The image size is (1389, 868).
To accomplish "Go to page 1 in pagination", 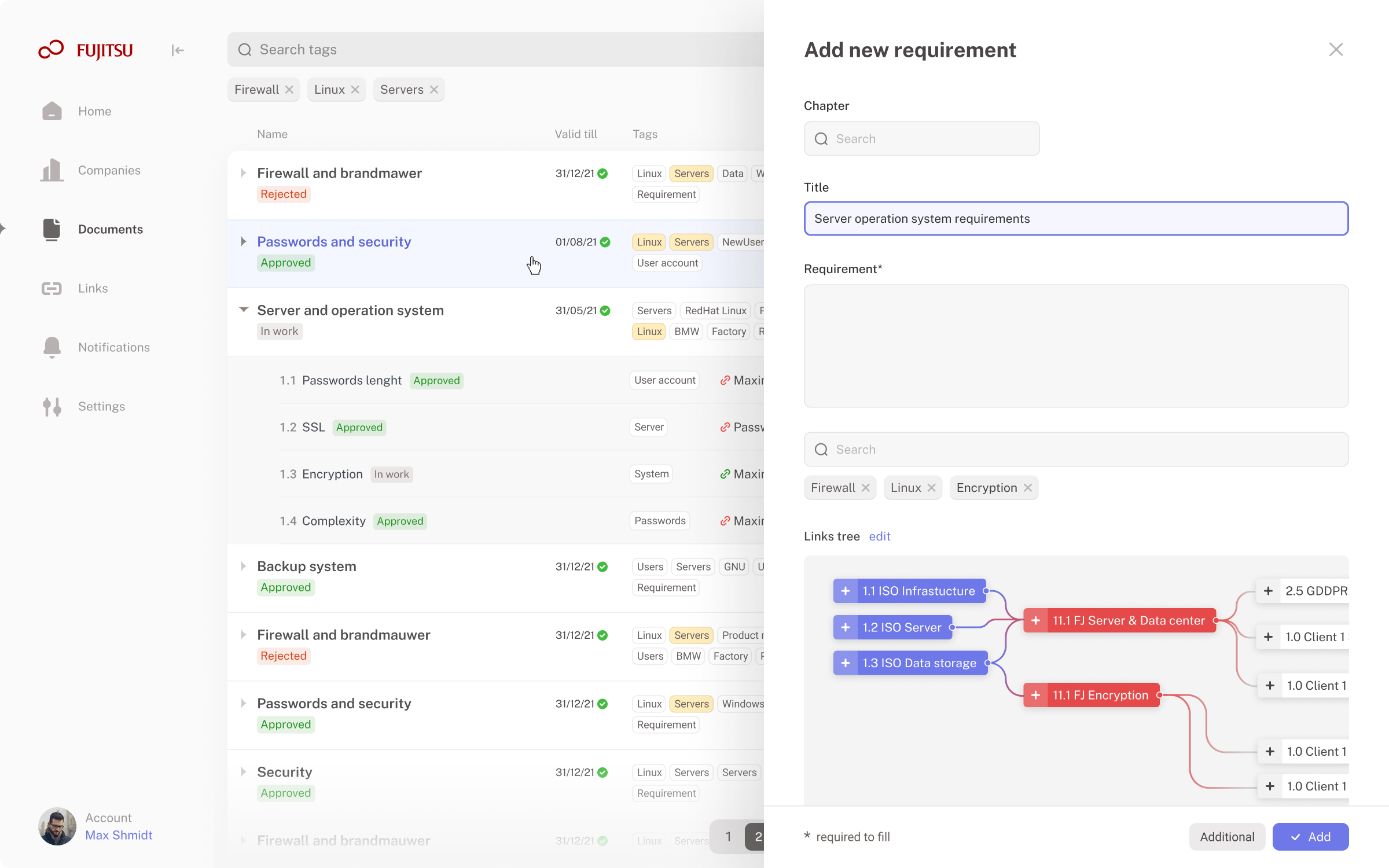I will [x=728, y=837].
